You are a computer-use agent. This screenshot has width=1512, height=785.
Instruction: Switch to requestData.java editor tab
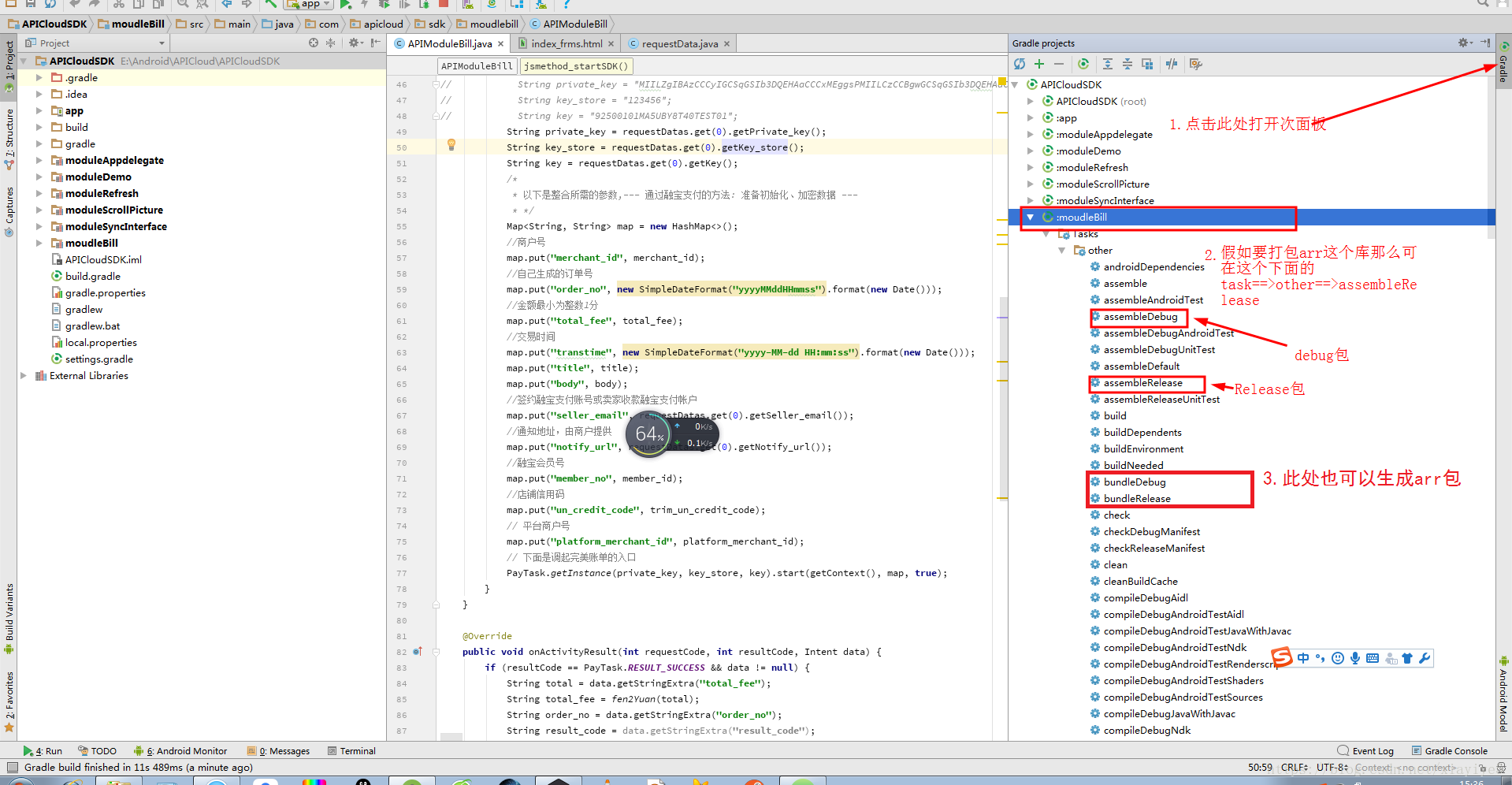coord(679,44)
